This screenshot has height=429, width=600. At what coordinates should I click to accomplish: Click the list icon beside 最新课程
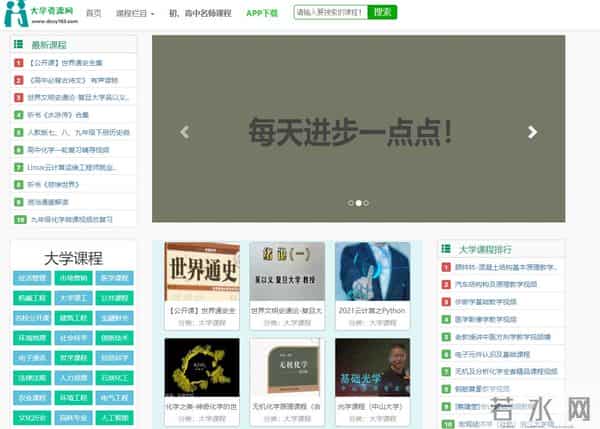18,44
